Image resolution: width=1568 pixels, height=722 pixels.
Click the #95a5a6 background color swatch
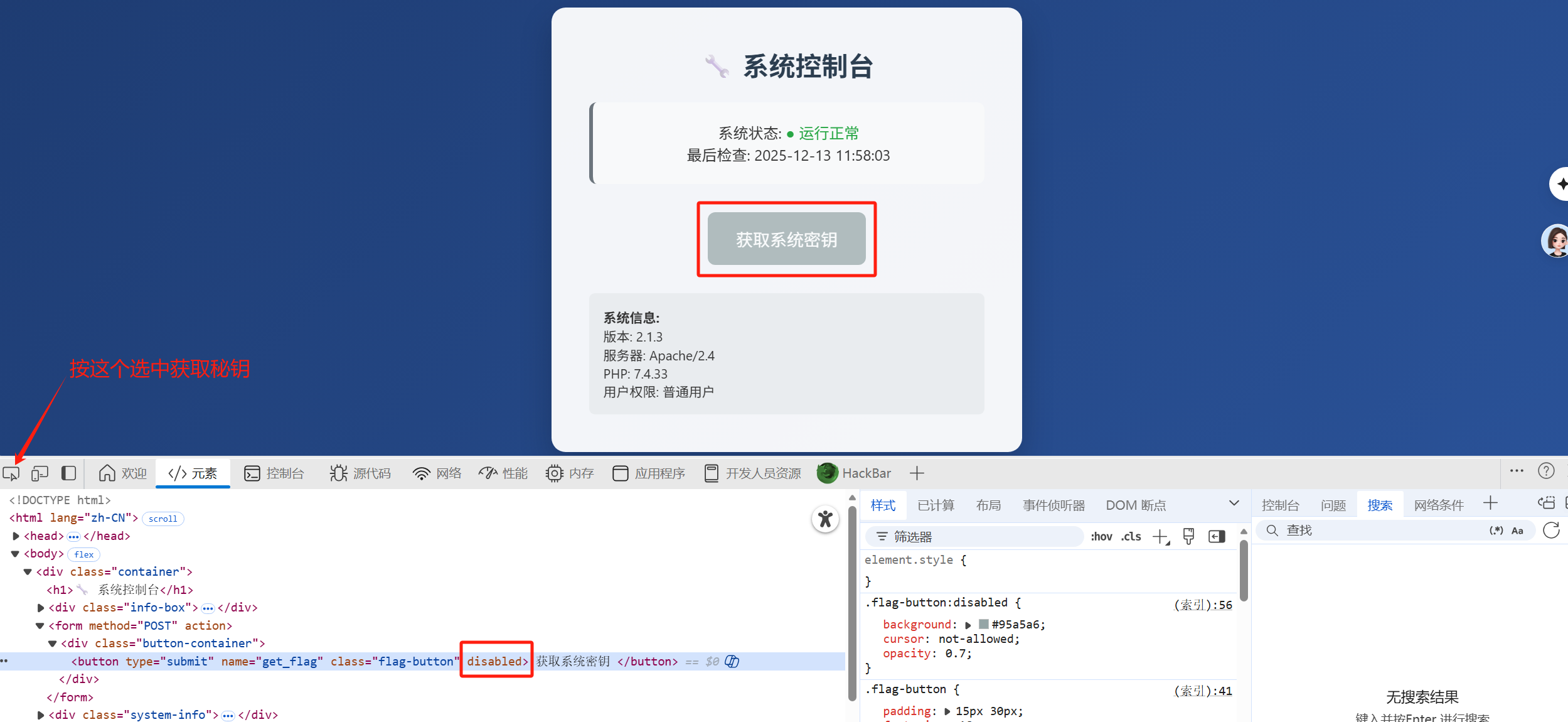pyautogui.click(x=984, y=625)
